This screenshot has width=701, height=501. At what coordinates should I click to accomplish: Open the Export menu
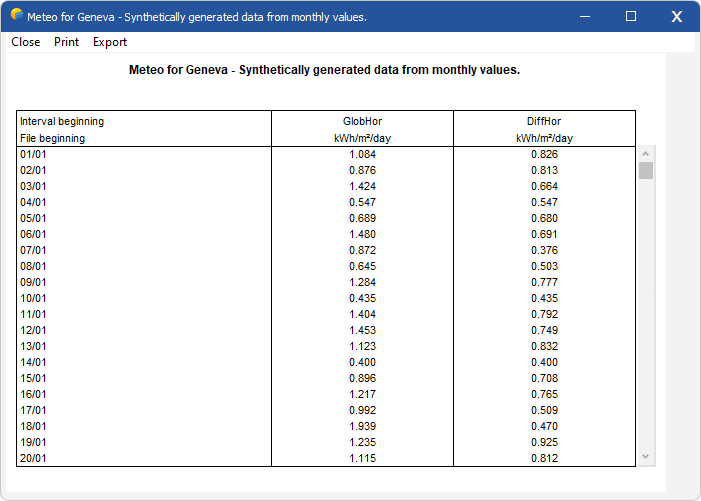tap(110, 42)
